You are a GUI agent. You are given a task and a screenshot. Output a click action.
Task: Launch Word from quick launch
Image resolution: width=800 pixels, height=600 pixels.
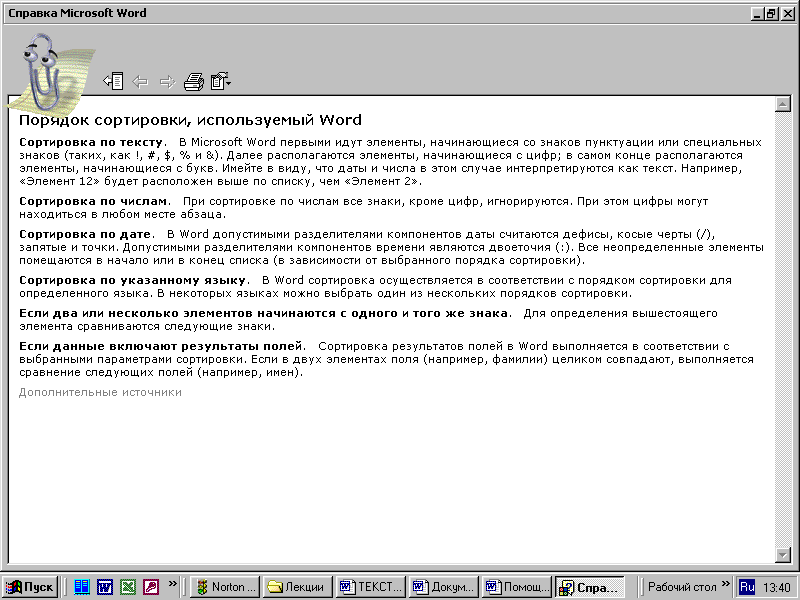(x=105, y=587)
